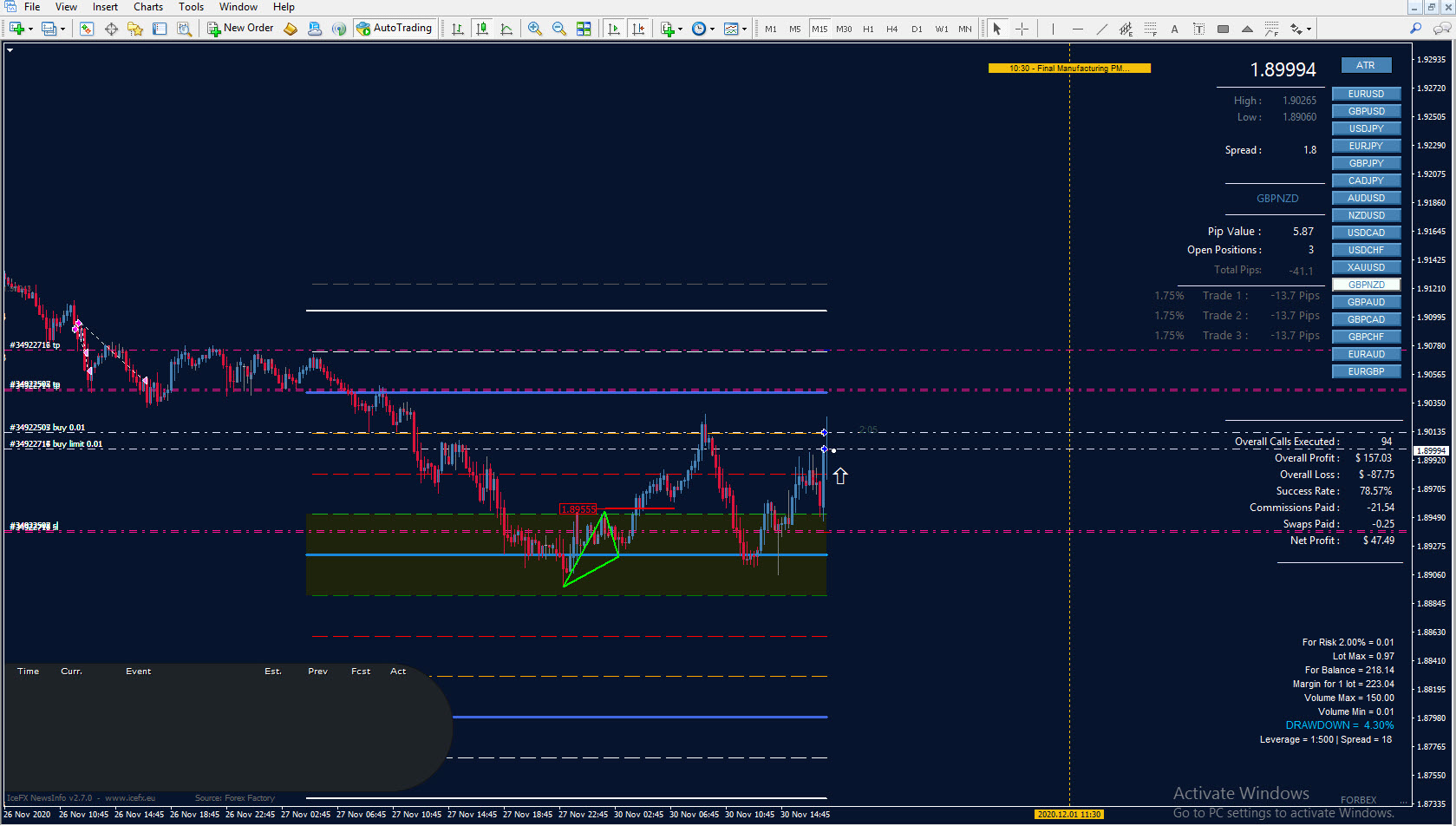Select the Fibonacci retracement tool

[x=1150, y=29]
